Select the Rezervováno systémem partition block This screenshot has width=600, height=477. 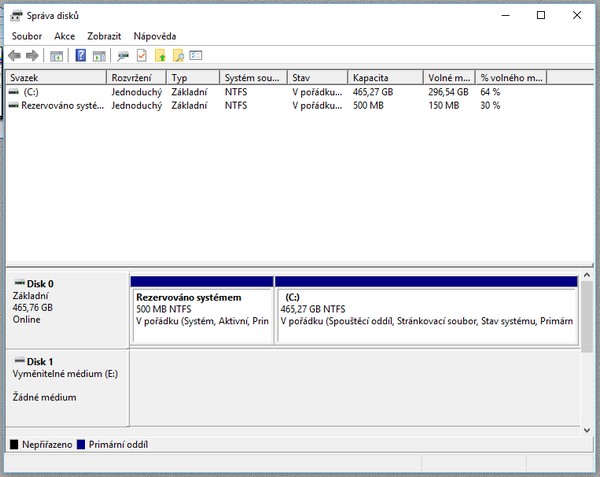click(x=202, y=315)
